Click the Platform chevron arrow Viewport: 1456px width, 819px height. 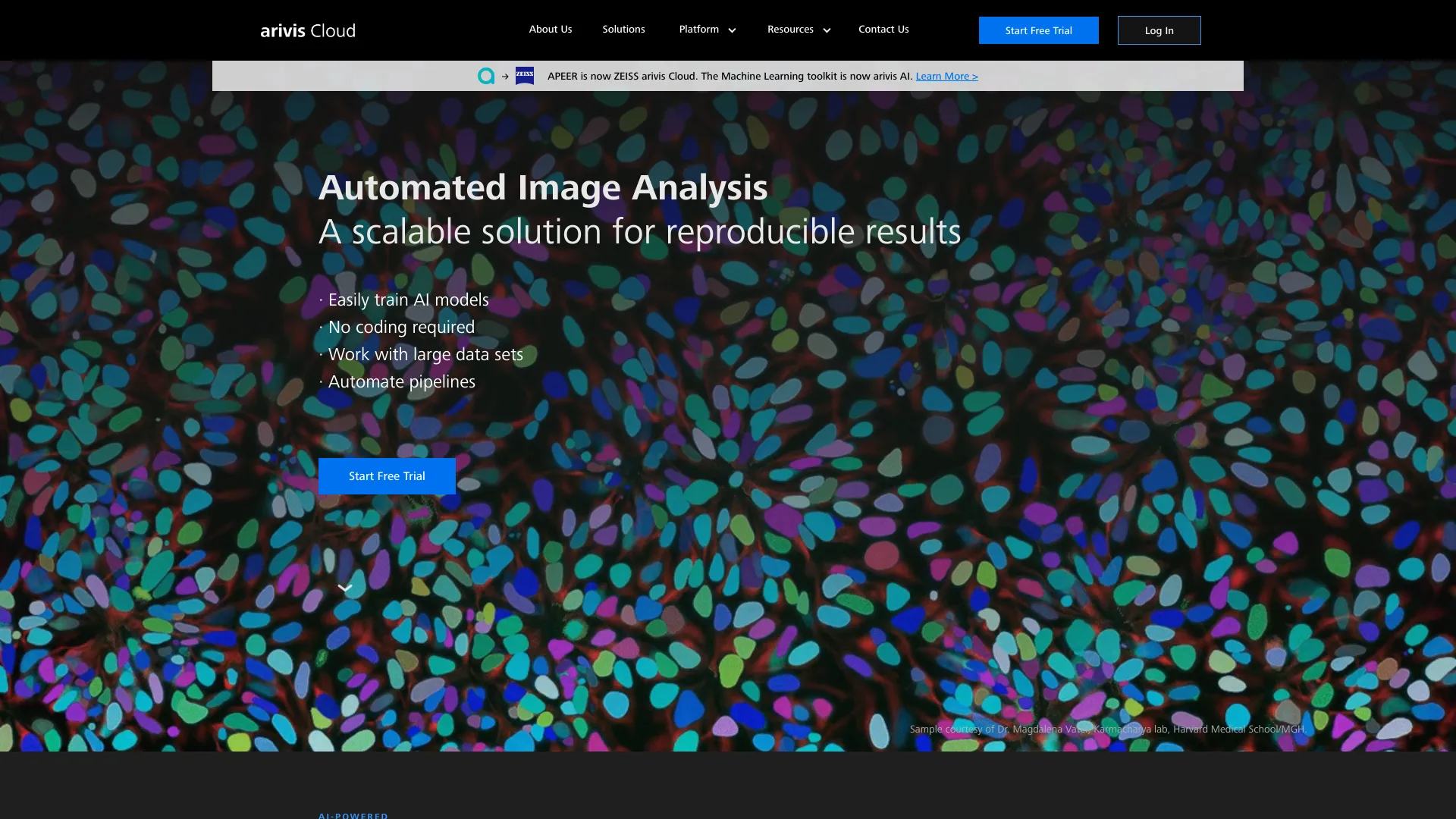pyautogui.click(x=731, y=31)
